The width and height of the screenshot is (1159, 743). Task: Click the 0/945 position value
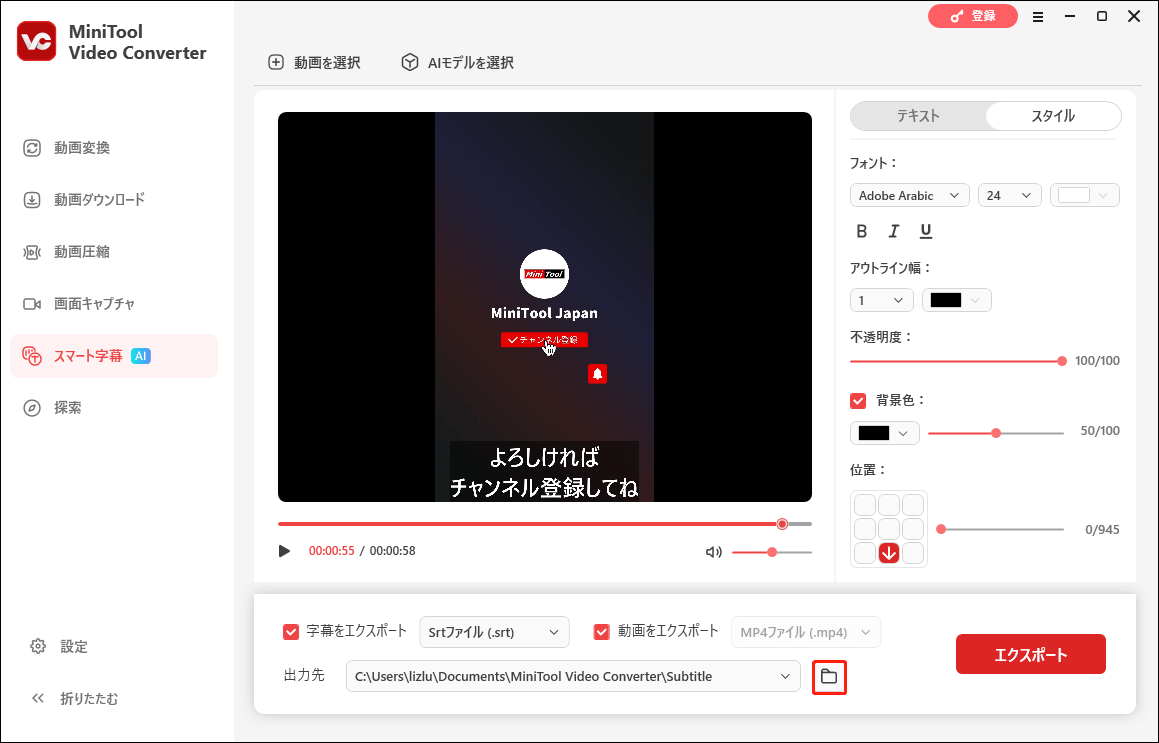1102,530
